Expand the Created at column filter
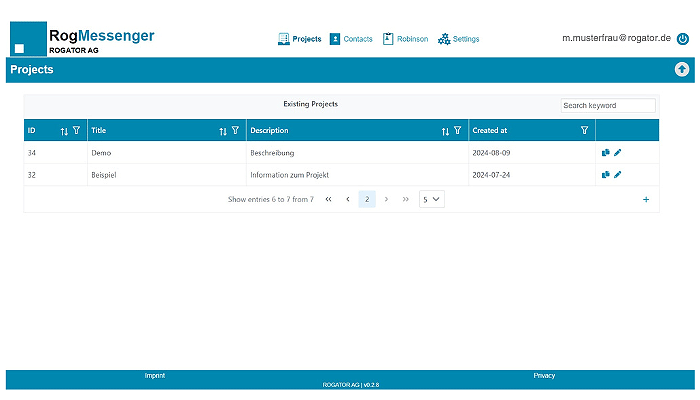This screenshot has width=700, height=400. pyautogui.click(x=584, y=130)
